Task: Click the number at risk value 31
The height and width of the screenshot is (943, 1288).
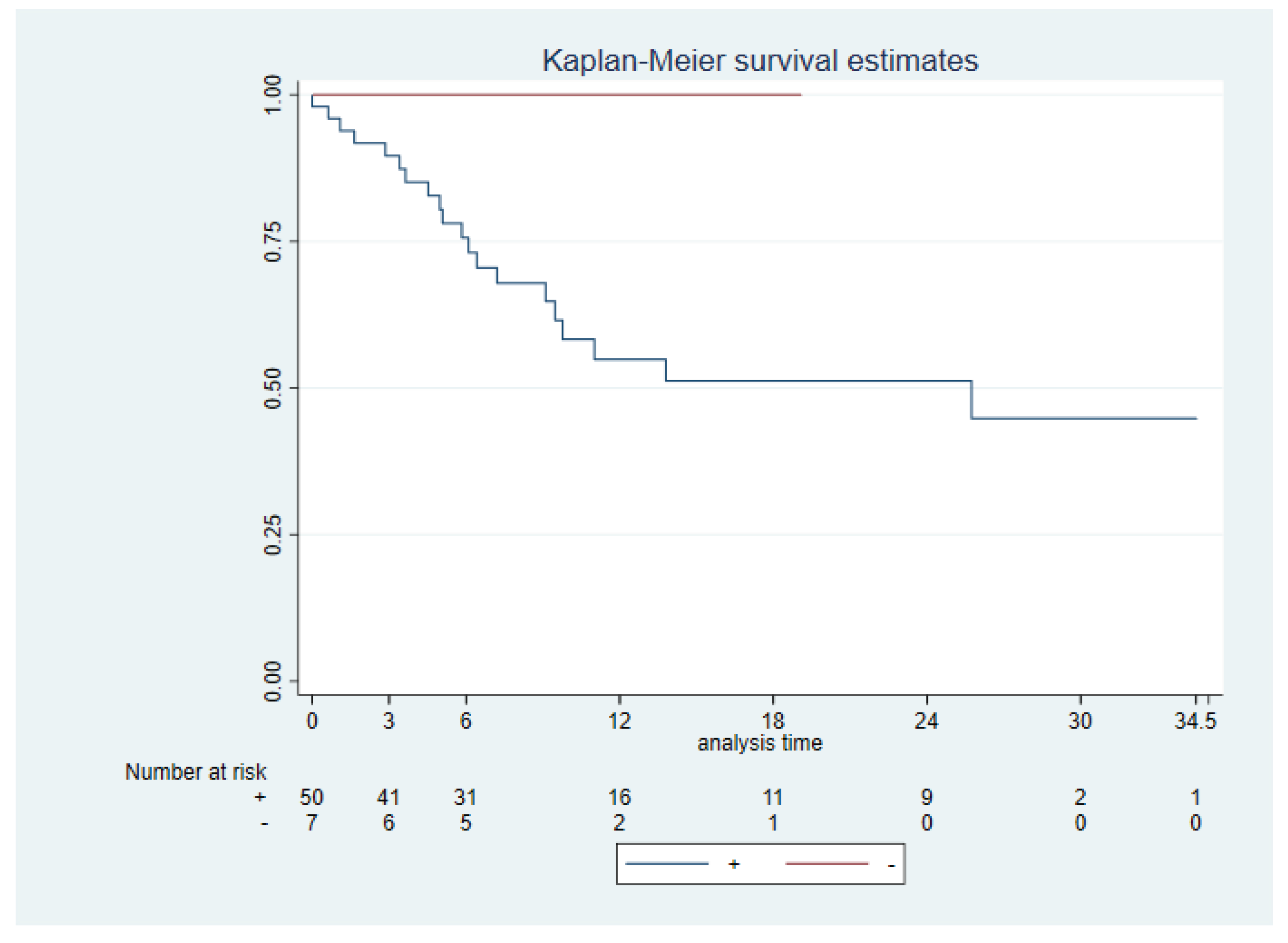Action: 466,797
